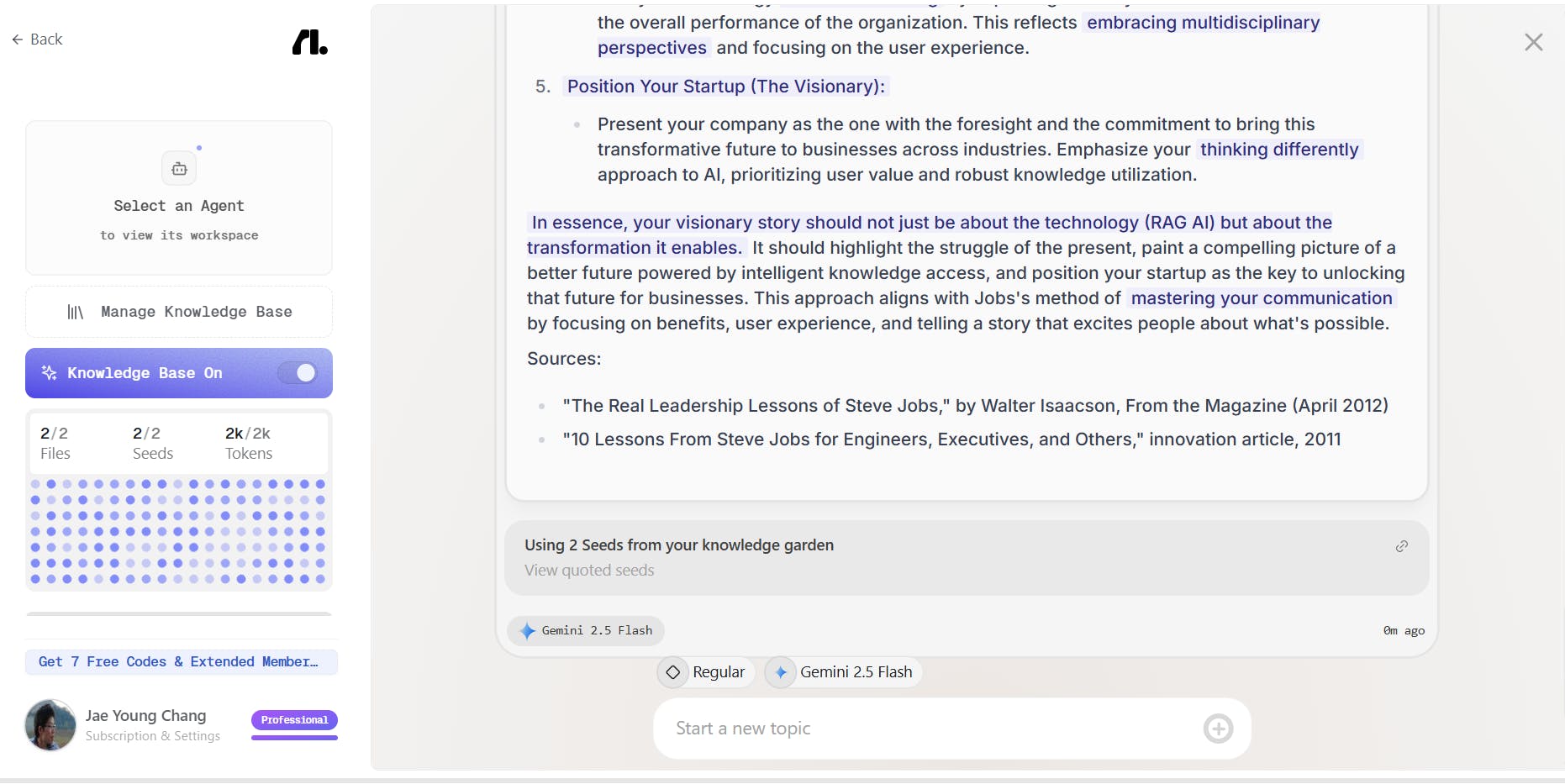Screen dimensions: 1565x784
Task: Open the Select an Agent workspace card
Action: tap(179, 198)
